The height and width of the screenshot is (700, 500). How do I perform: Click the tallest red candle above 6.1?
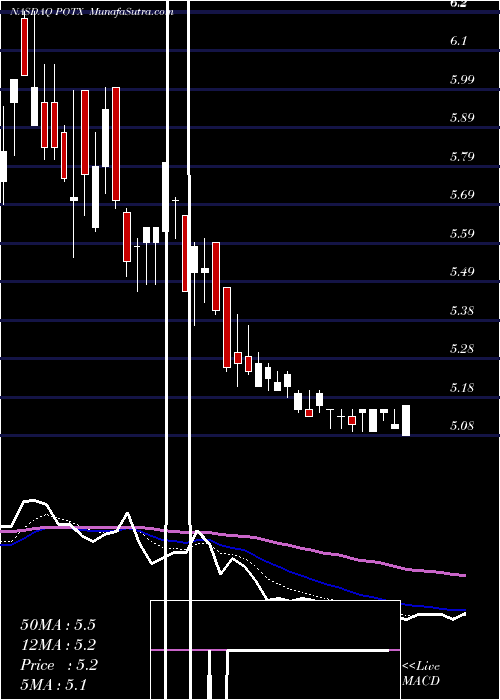[25, 47]
